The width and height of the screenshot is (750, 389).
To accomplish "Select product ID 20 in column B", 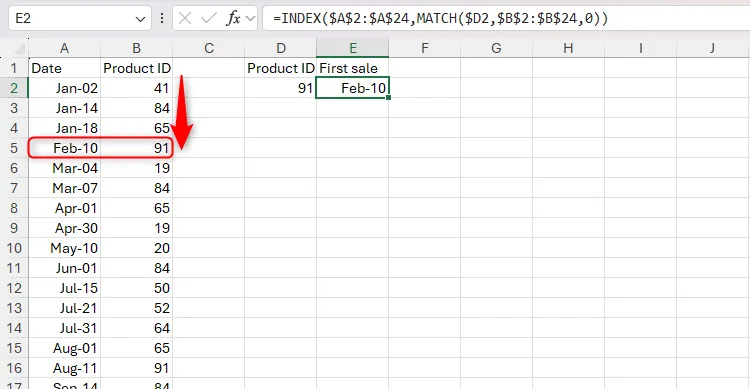I will pyautogui.click(x=137, y=248).
